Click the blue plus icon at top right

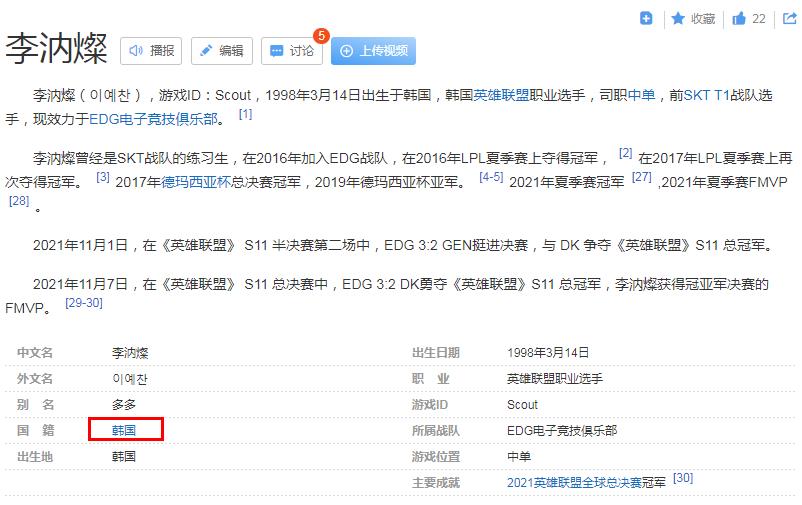point(647,18)
